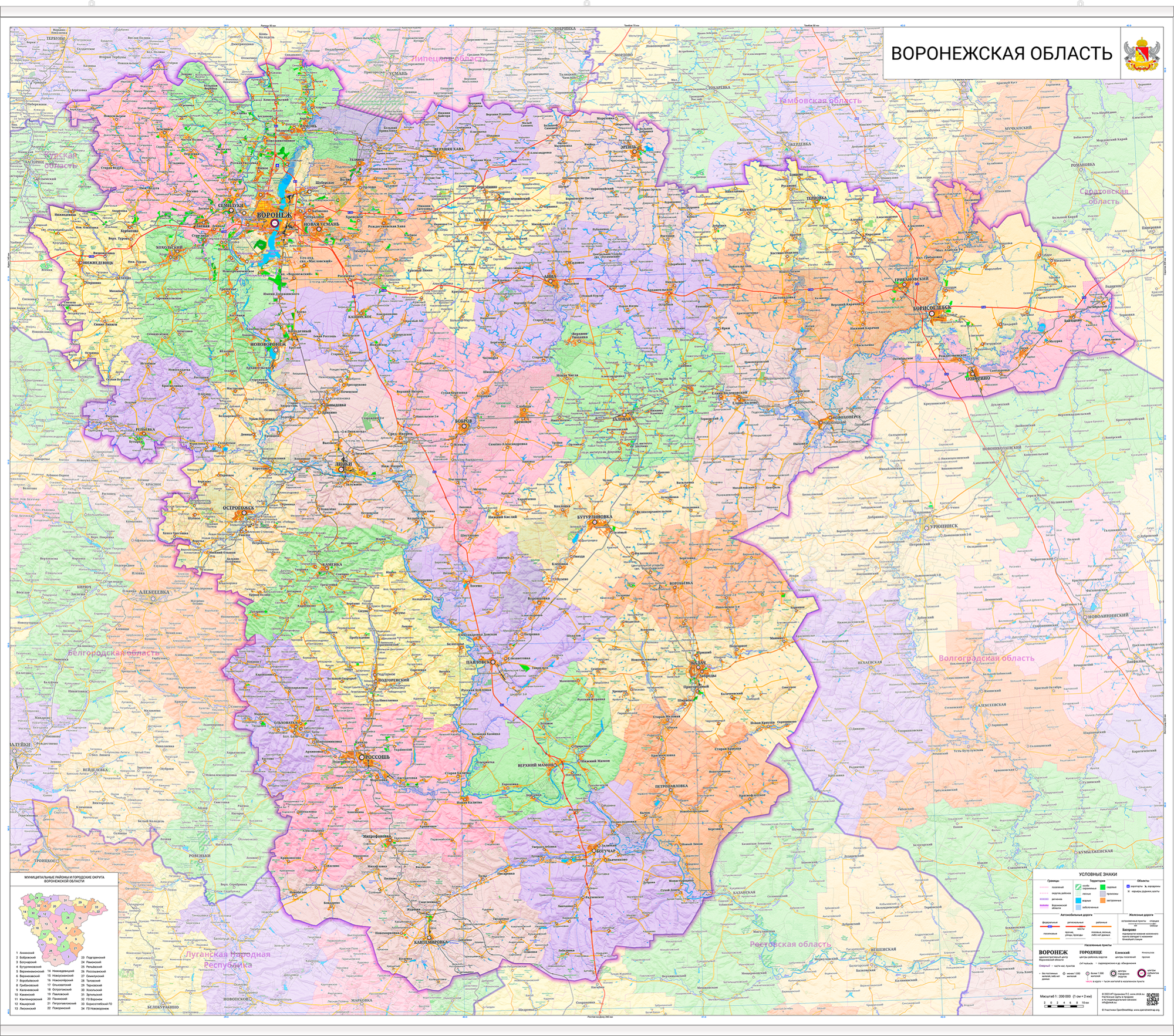The image size is (1174, 1036).
Task: Click the 'УСЛОВНЫЕ ЗНАКИ' legend heading
Action: 1098,875
